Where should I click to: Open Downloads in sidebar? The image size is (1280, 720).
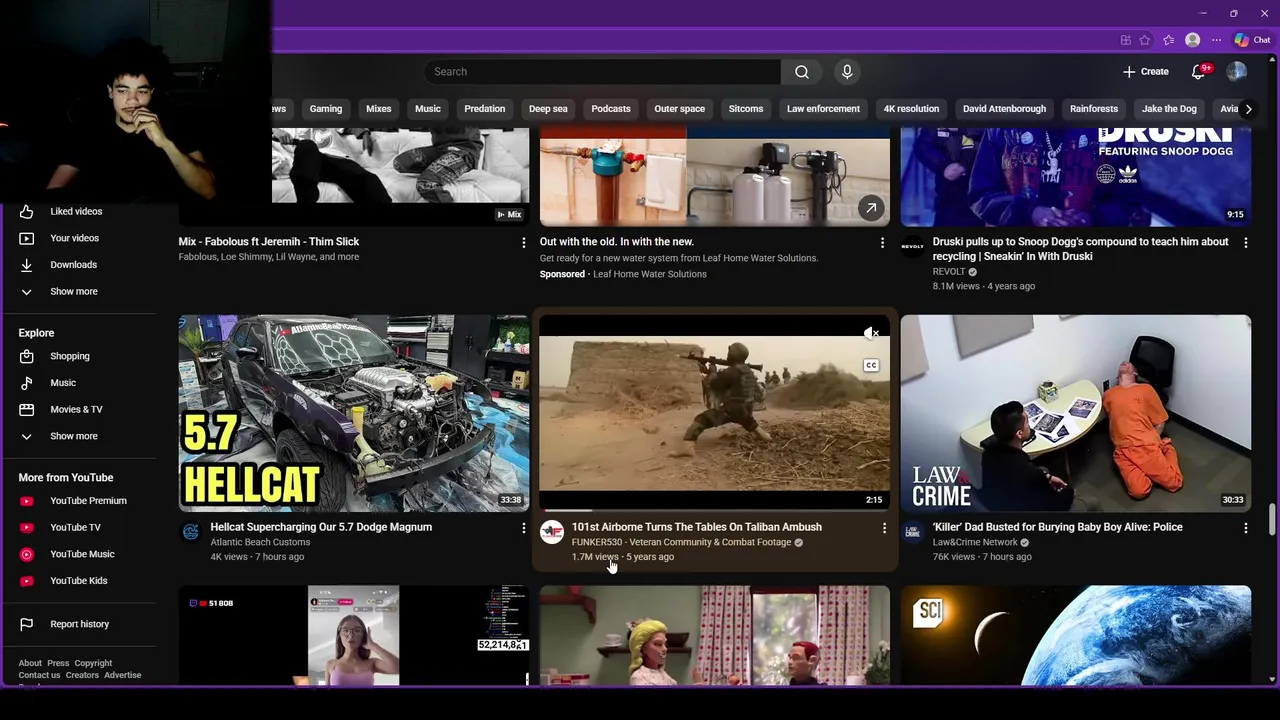click(x=78, y=265)
